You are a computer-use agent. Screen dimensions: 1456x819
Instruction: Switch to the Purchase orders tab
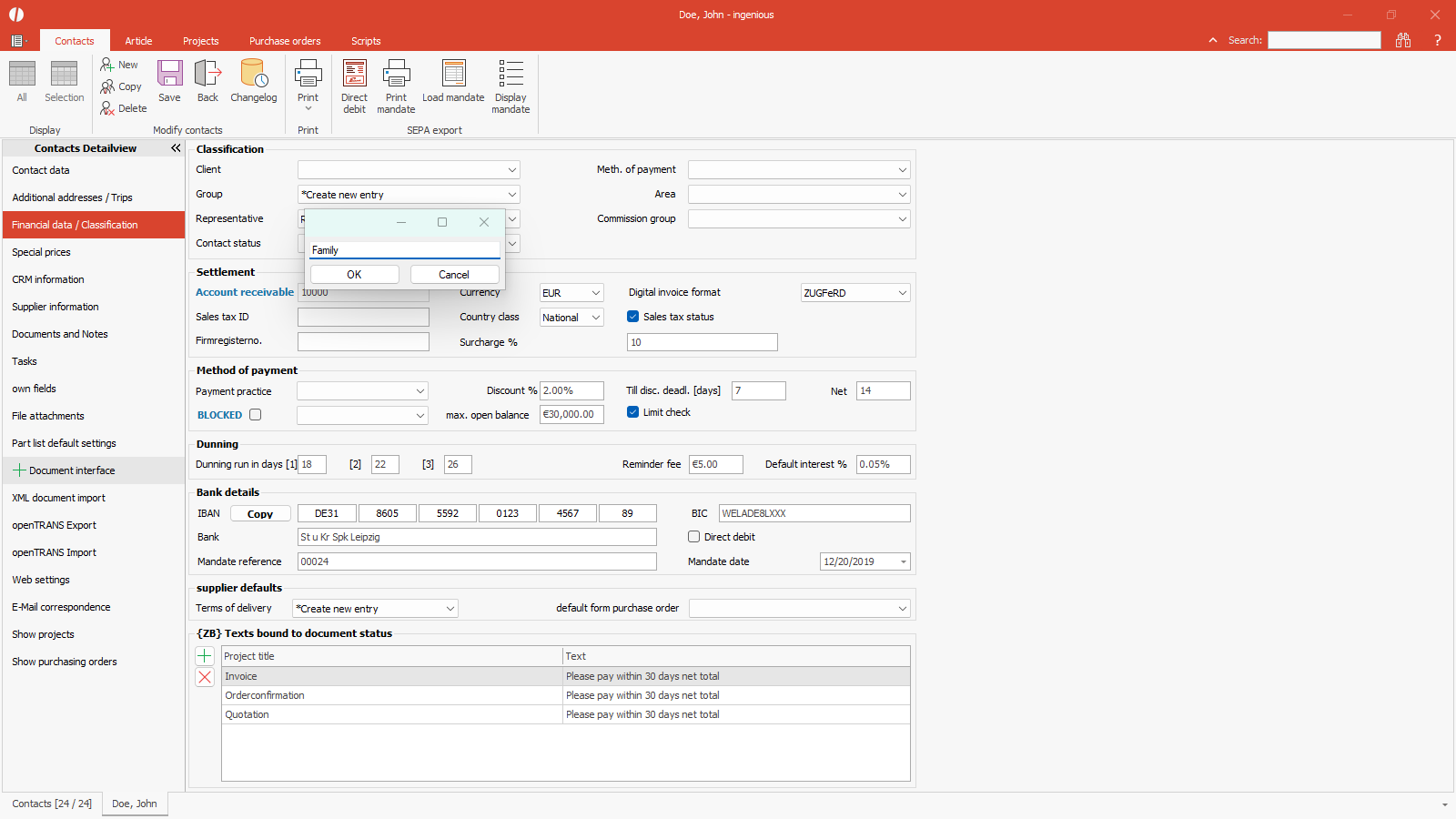point(285,41)
